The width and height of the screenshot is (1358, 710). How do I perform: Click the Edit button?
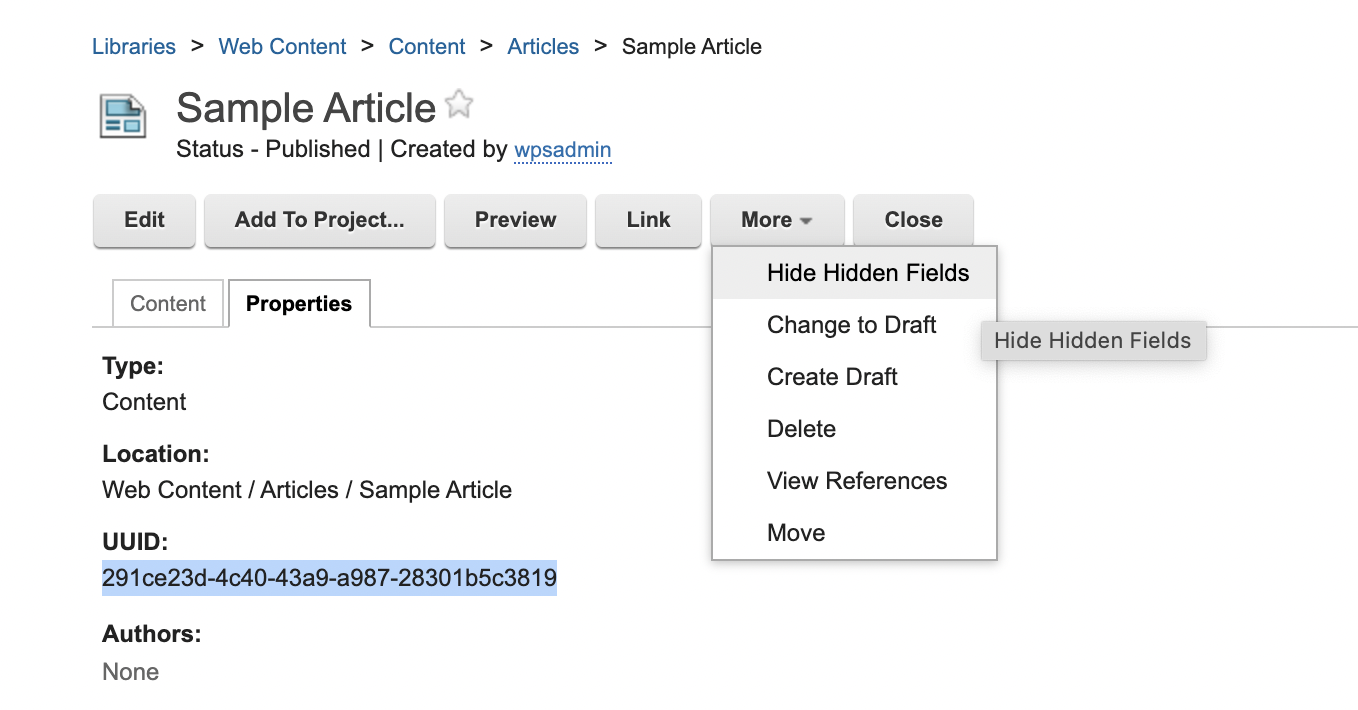[x=144, y=220]
